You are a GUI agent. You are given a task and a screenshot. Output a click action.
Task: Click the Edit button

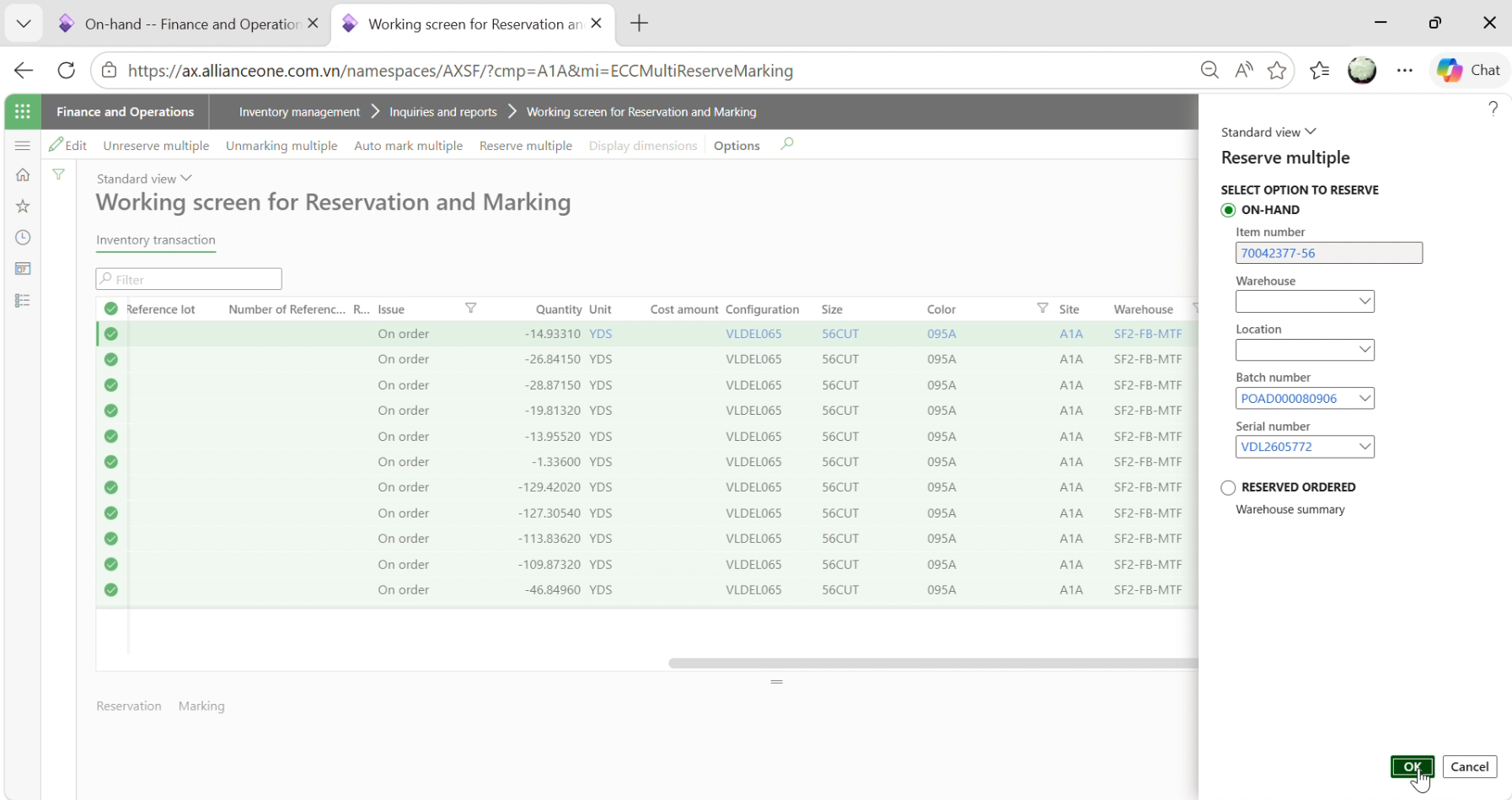pos(68,145)
